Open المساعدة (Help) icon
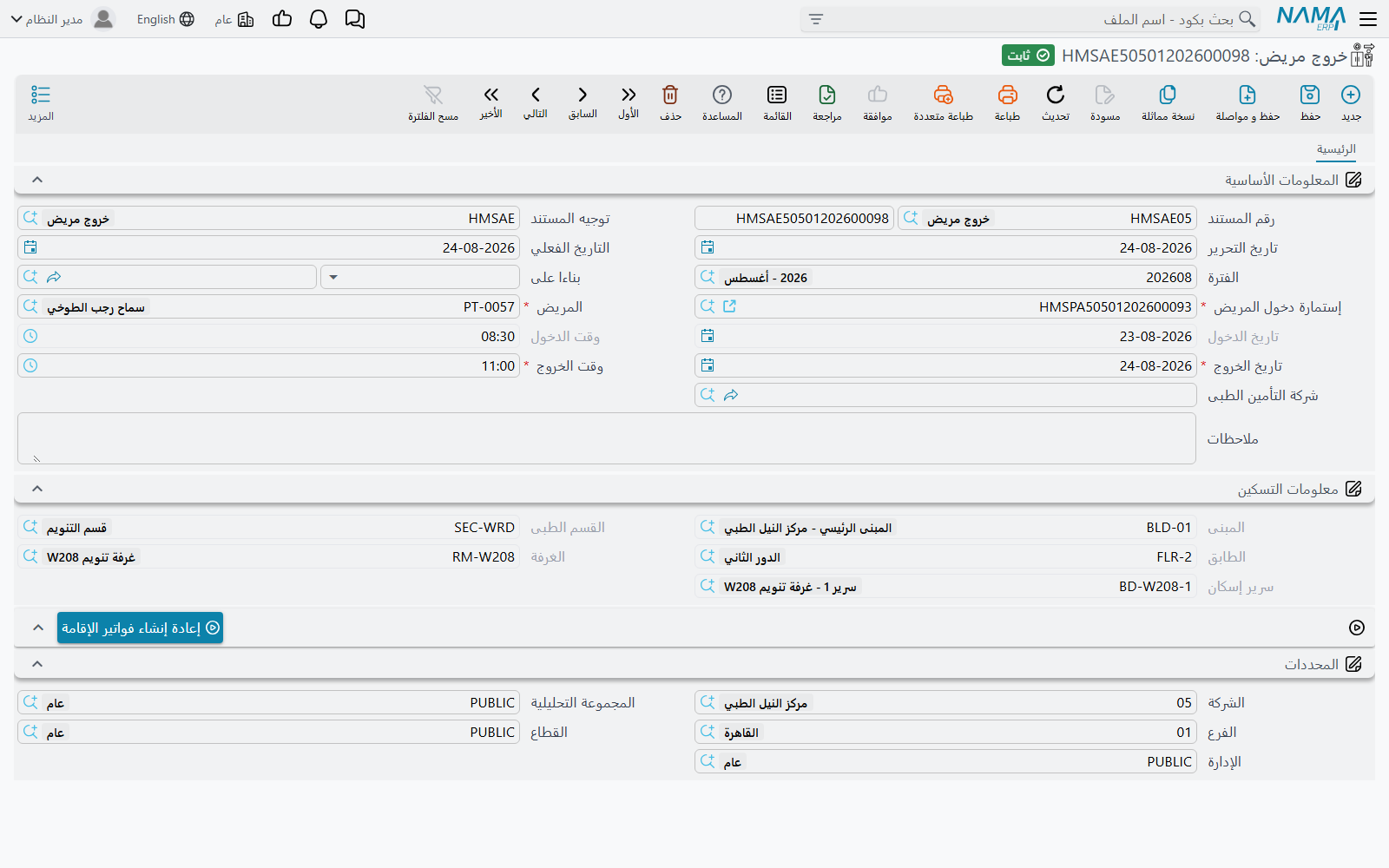1389x868 pixels. (722, 95)
